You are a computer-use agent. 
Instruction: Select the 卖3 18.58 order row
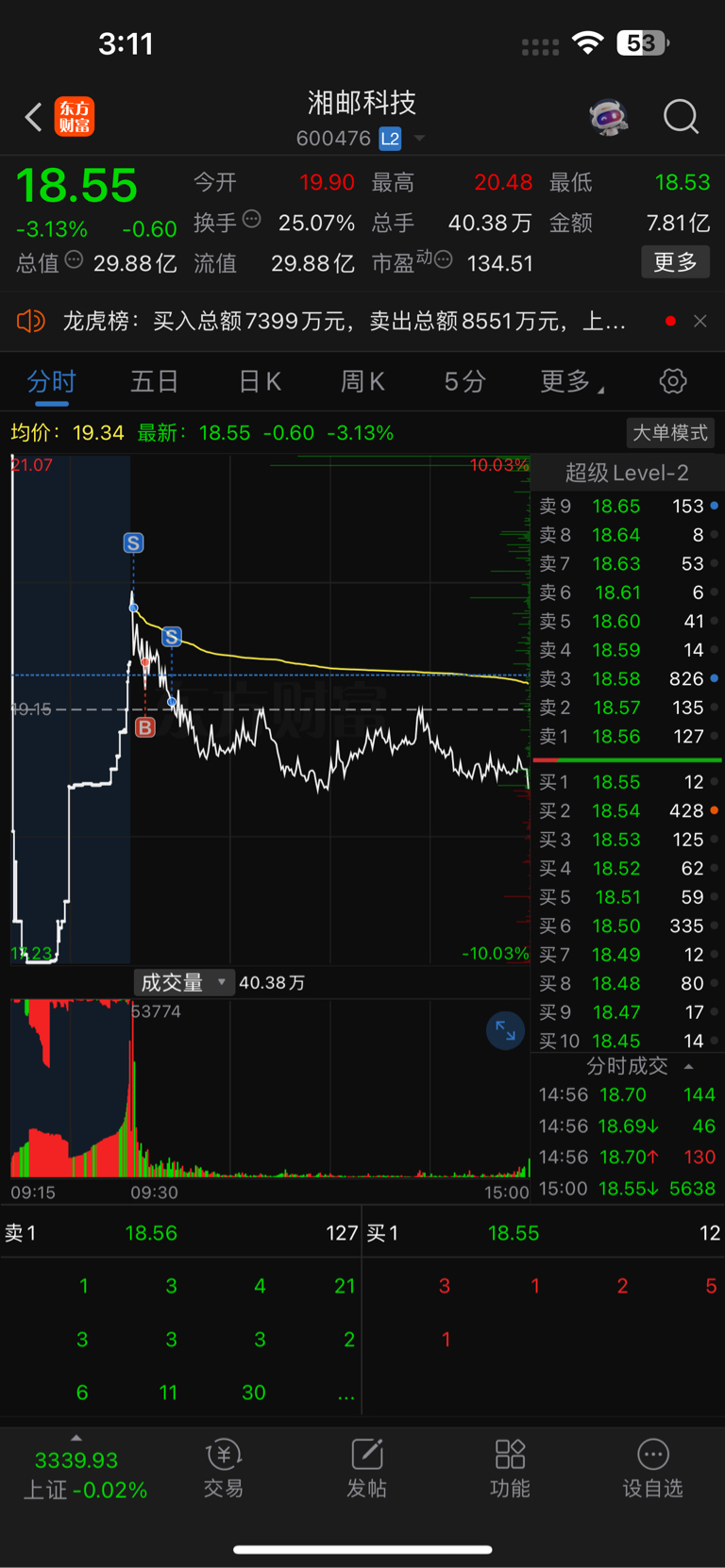(x=628, y=679)
